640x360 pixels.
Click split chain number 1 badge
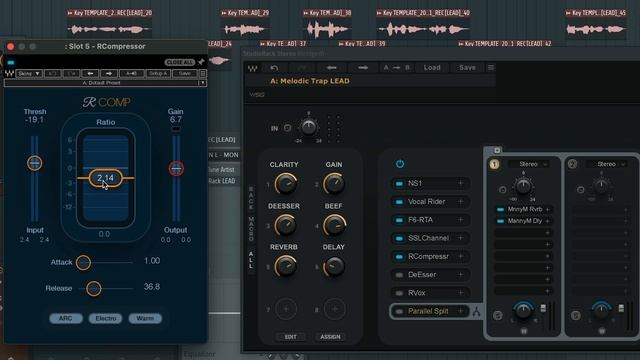[x=494, y=164]
